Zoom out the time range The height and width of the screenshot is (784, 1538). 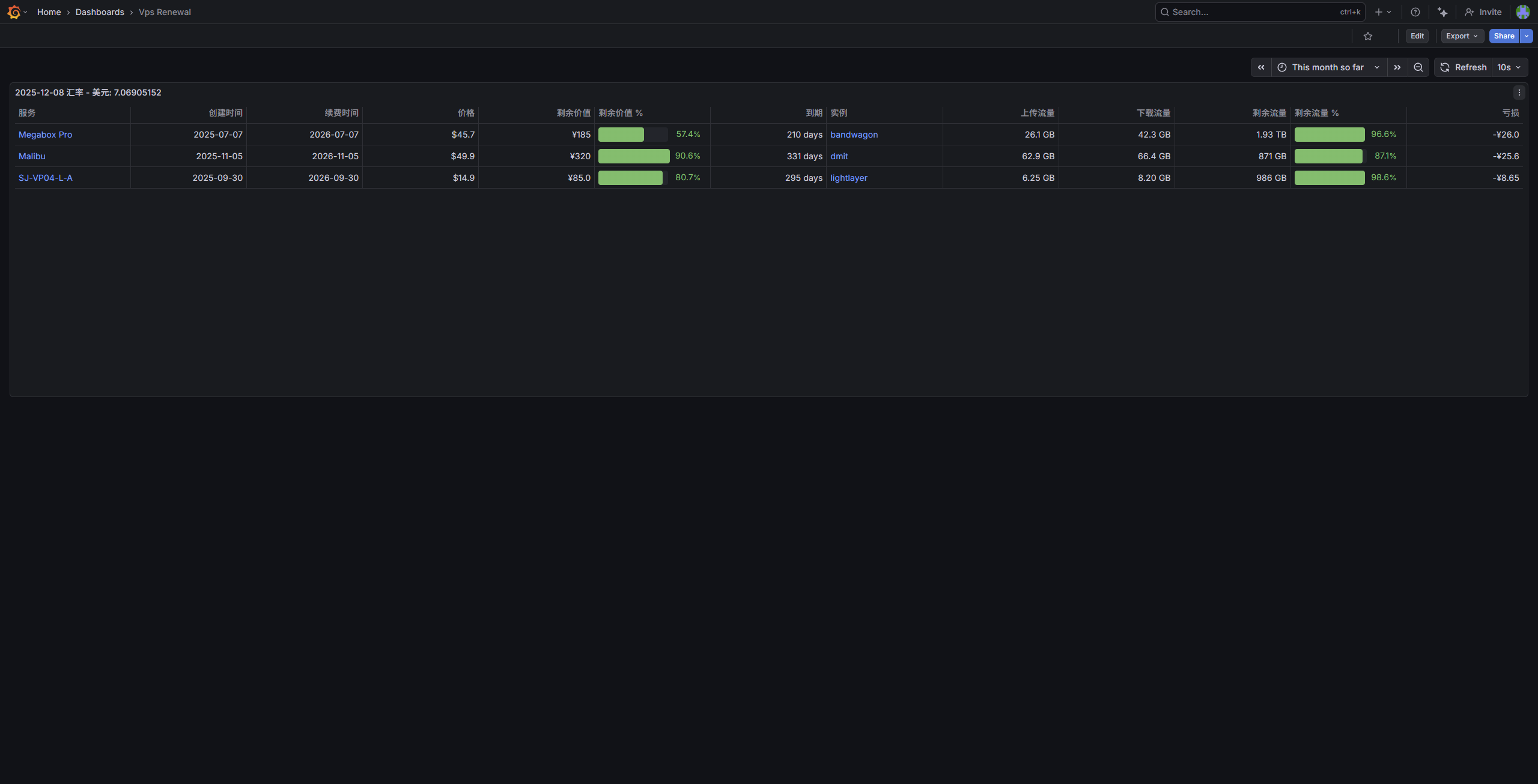pyautogui.click(x=1418, y=67)
